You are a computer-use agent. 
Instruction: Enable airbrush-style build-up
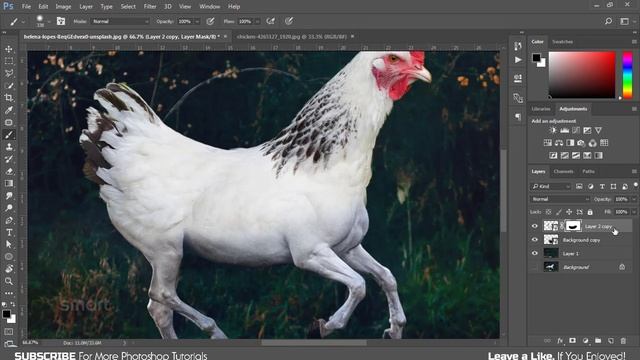(270, 21)
